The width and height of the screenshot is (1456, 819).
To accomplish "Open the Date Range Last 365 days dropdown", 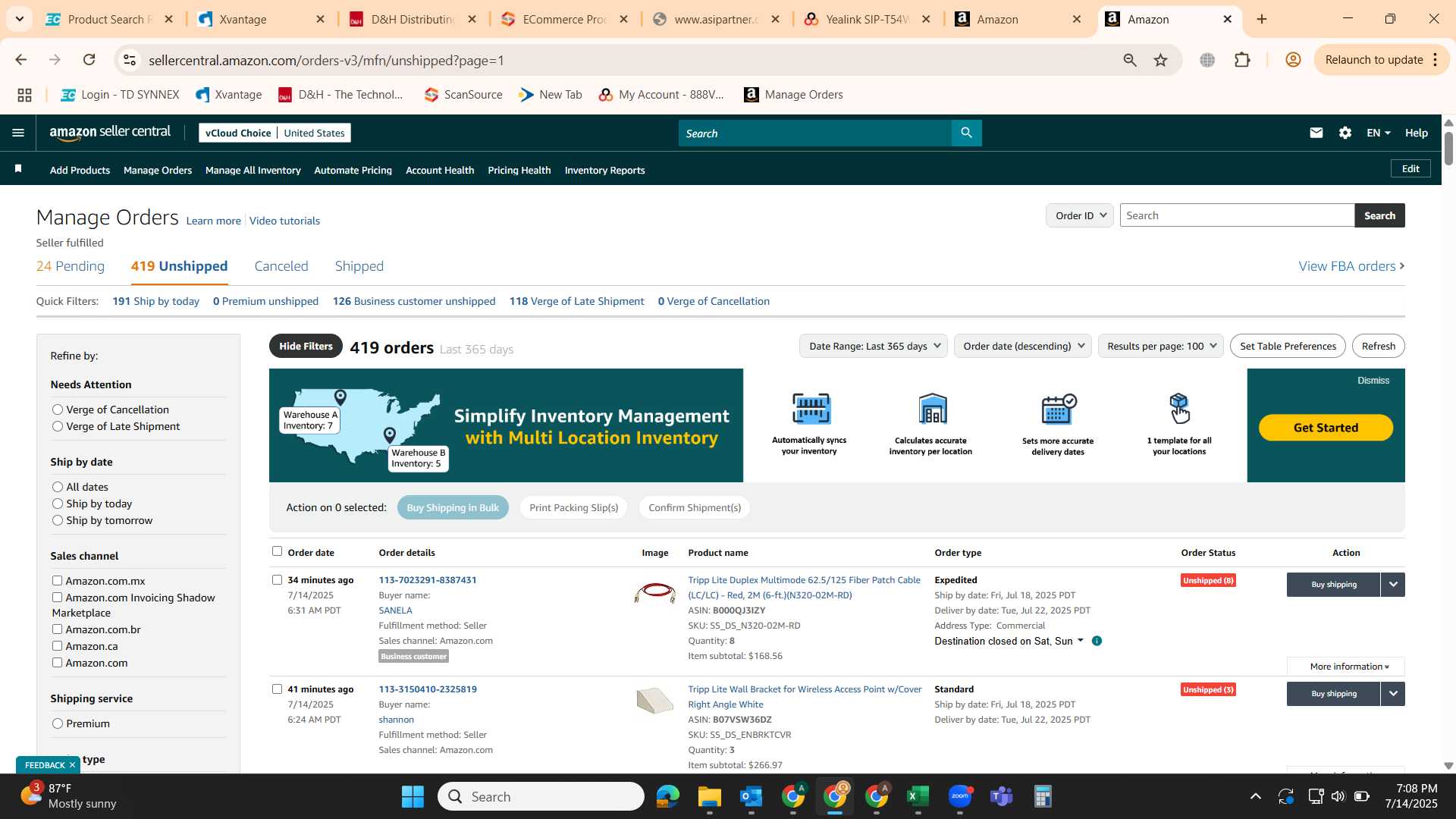I will [874, 346].
